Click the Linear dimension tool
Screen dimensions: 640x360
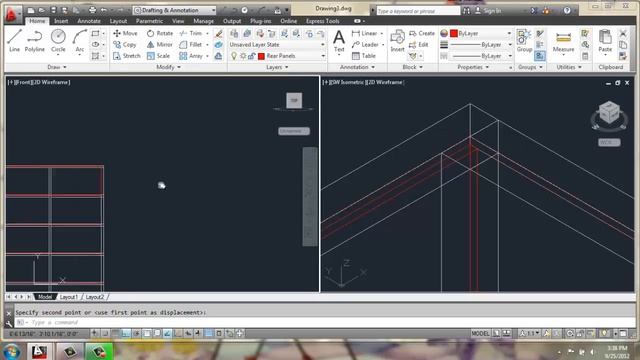pos(364,33)
